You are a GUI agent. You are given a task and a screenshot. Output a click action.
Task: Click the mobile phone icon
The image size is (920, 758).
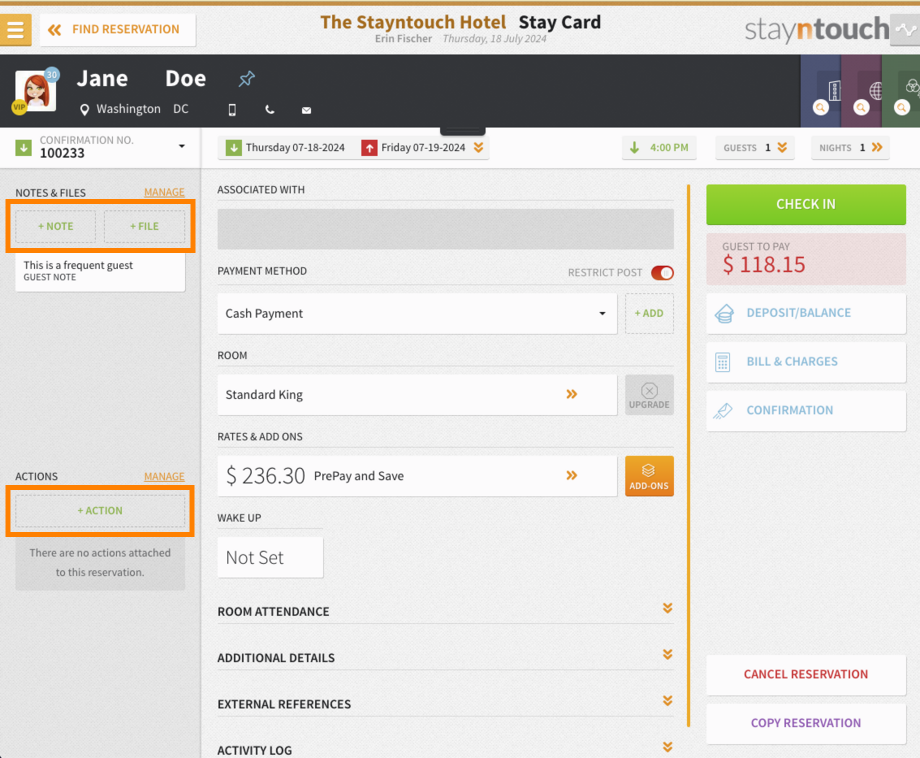[x=232, y=110]
